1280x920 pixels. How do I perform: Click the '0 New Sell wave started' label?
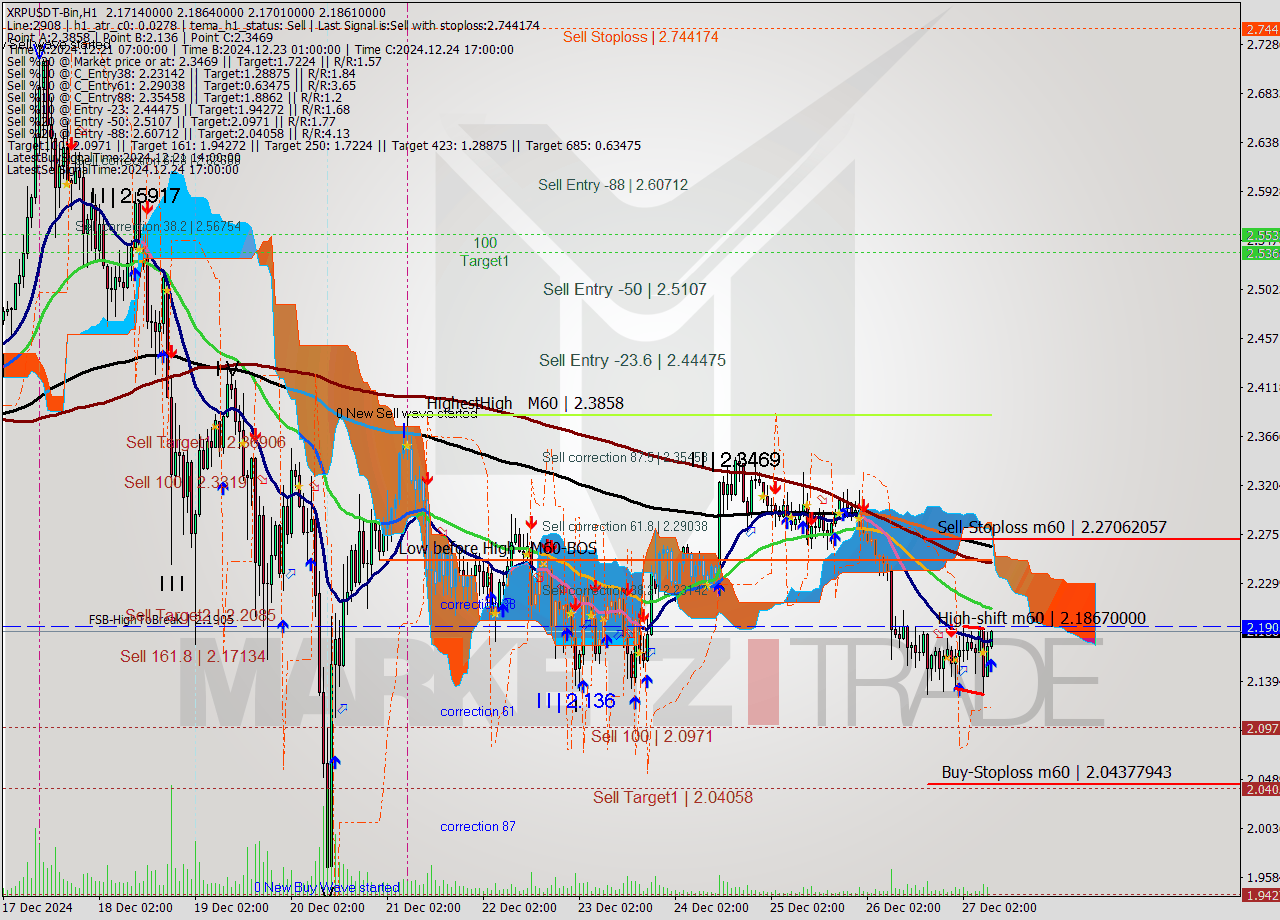click(407, 413)
